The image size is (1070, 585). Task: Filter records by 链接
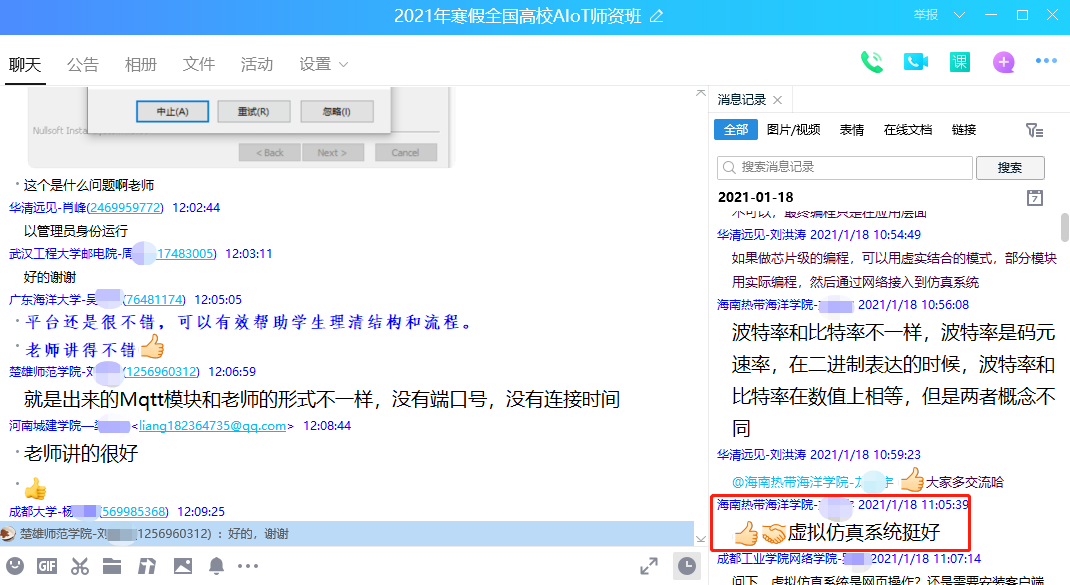tap(964, 130)
